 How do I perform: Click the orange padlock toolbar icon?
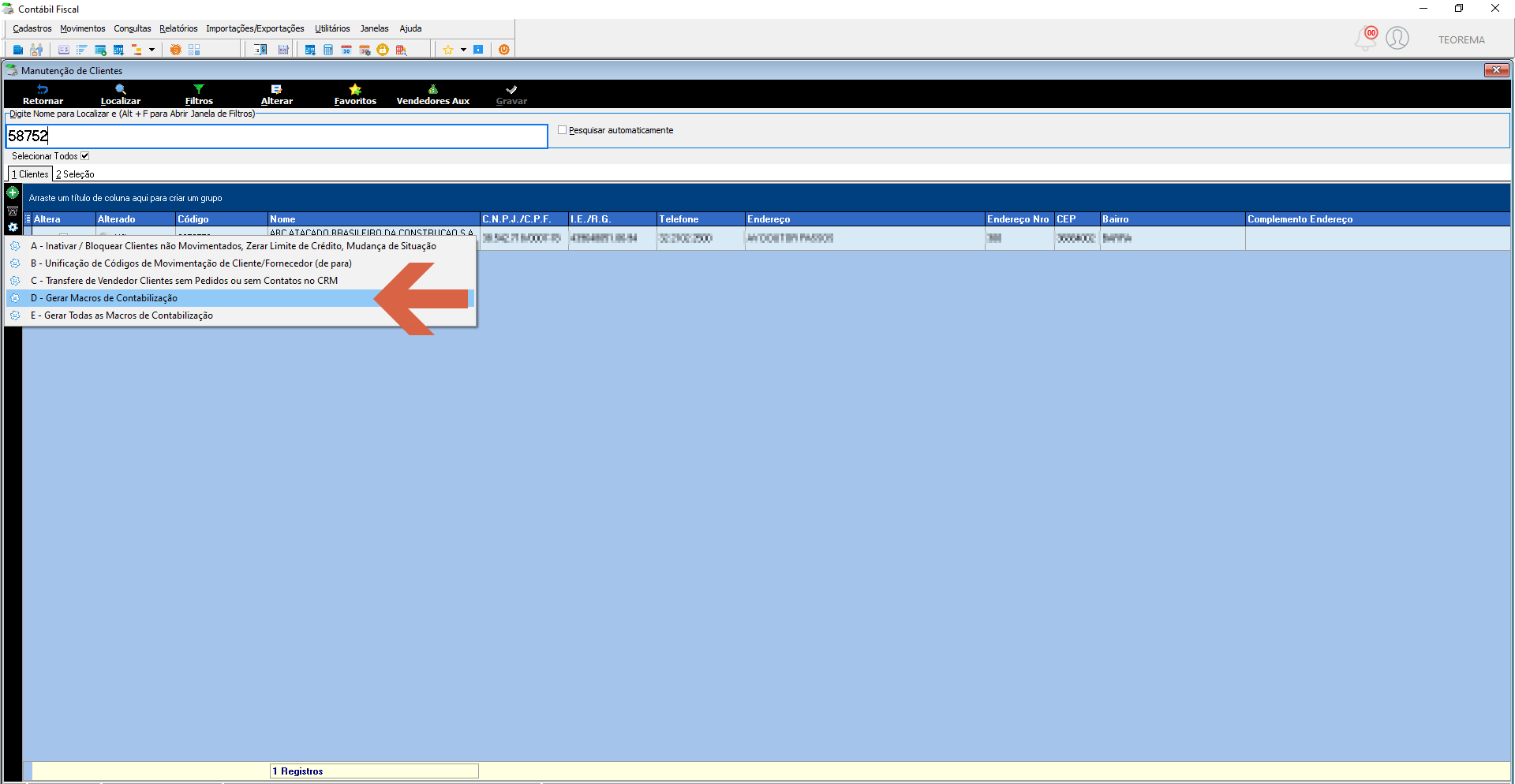point(383,50)
